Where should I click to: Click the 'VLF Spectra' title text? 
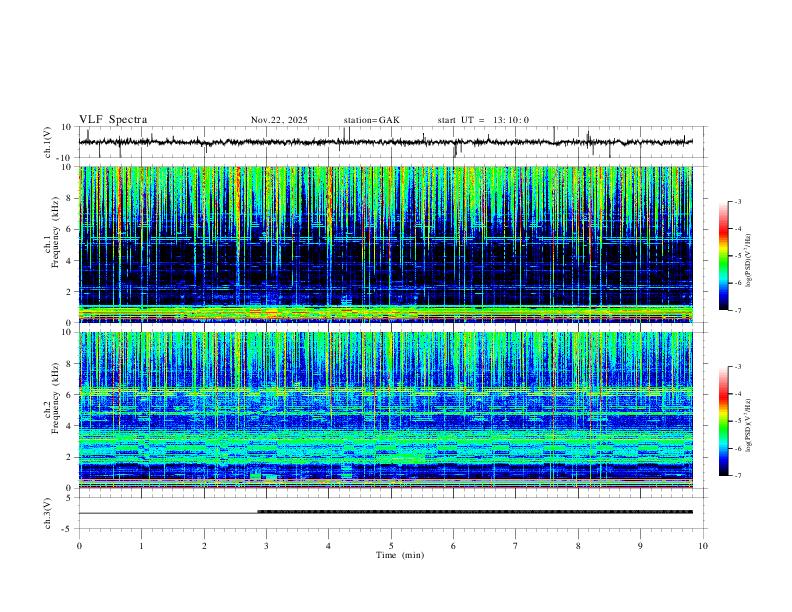coord(113,120)
